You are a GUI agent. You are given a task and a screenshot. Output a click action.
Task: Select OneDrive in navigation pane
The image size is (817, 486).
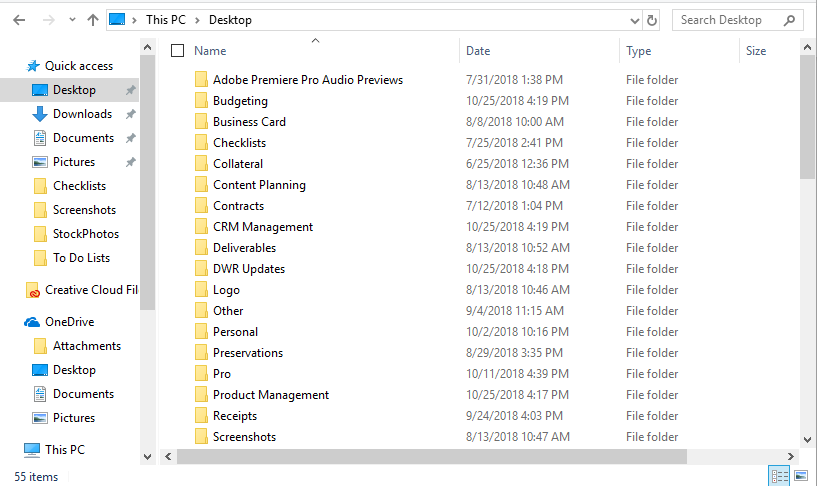coord(69,321)
